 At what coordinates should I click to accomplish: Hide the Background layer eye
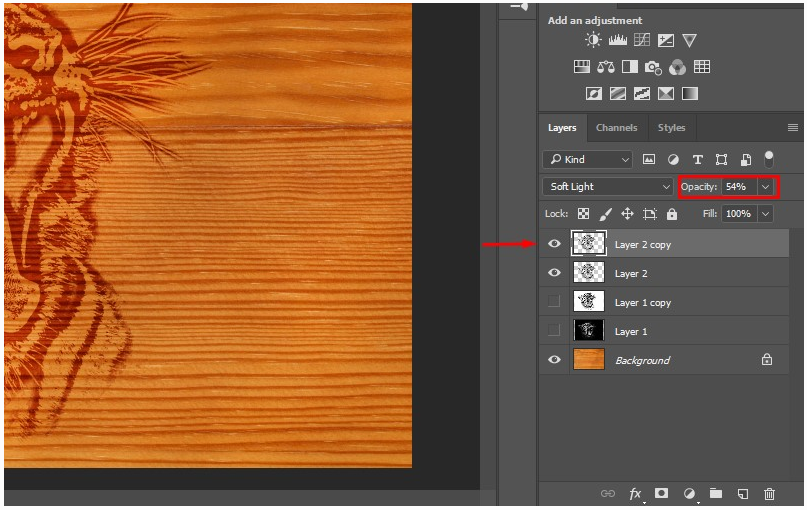554,359
